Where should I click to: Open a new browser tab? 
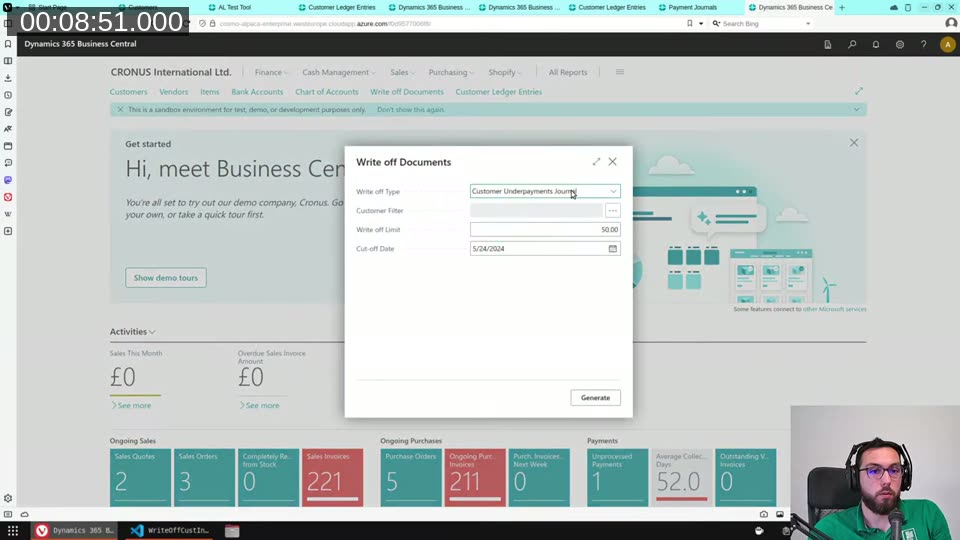(x=842, y=7)
